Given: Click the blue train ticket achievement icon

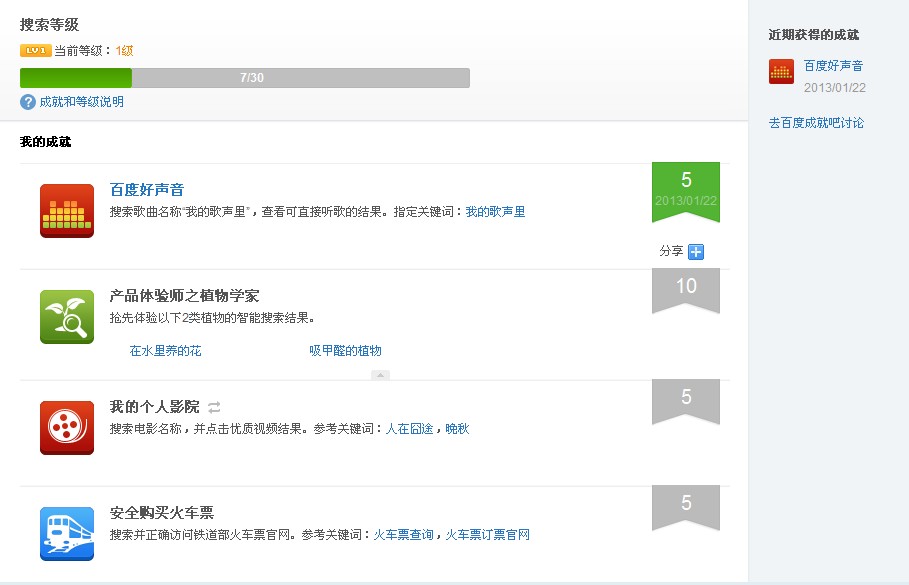Looking at the screenshot, I should coord(67,533).
